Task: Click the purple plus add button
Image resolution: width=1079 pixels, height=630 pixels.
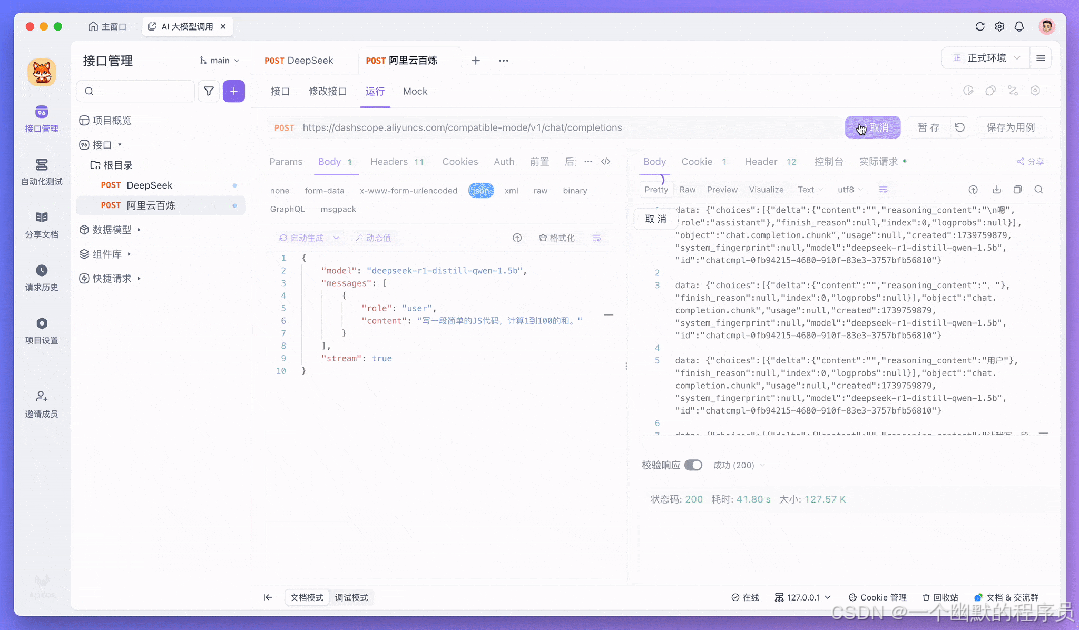Action: tap(234, 91)
